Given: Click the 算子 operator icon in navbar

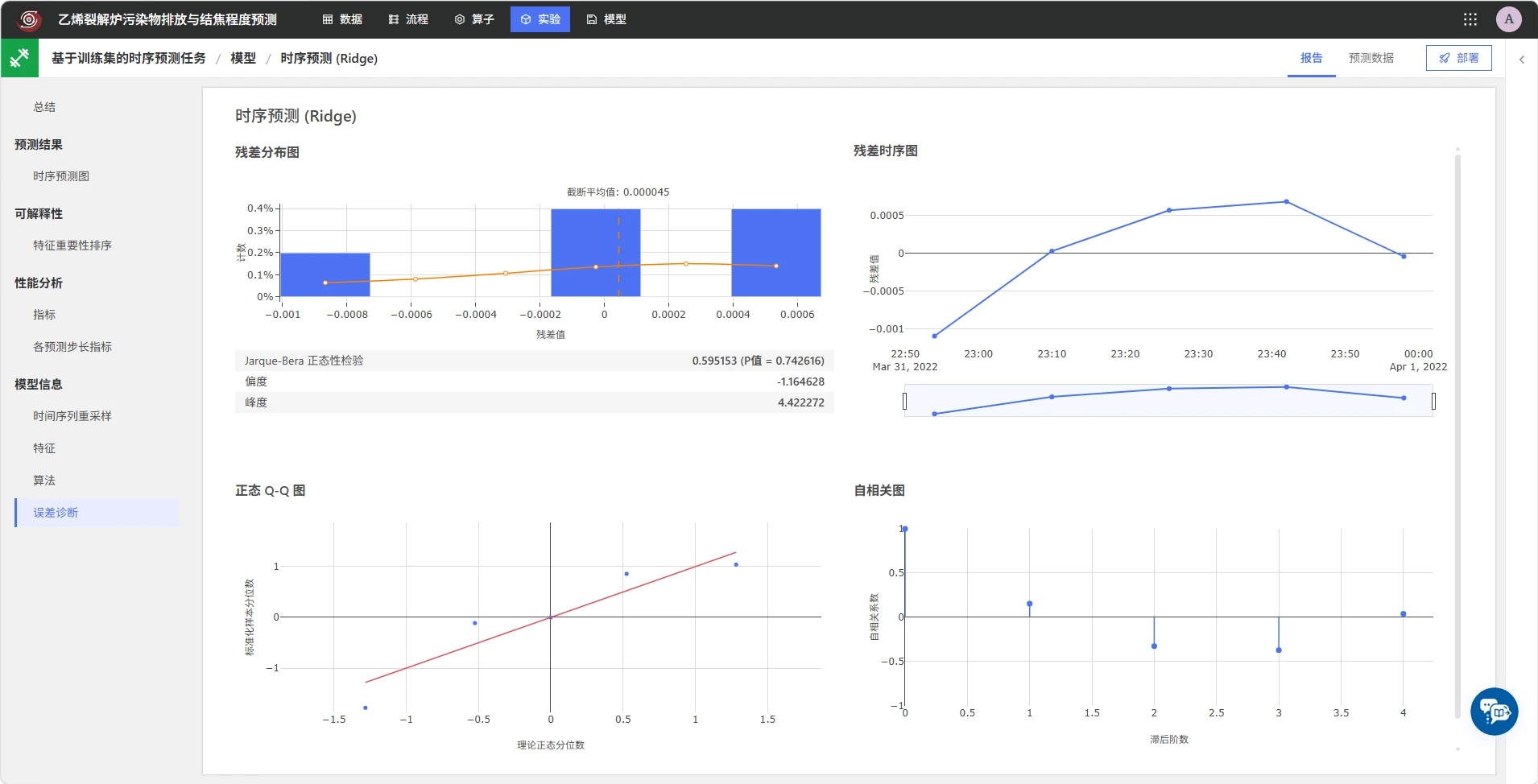Looking at the screenshot, I should (460, 19).
